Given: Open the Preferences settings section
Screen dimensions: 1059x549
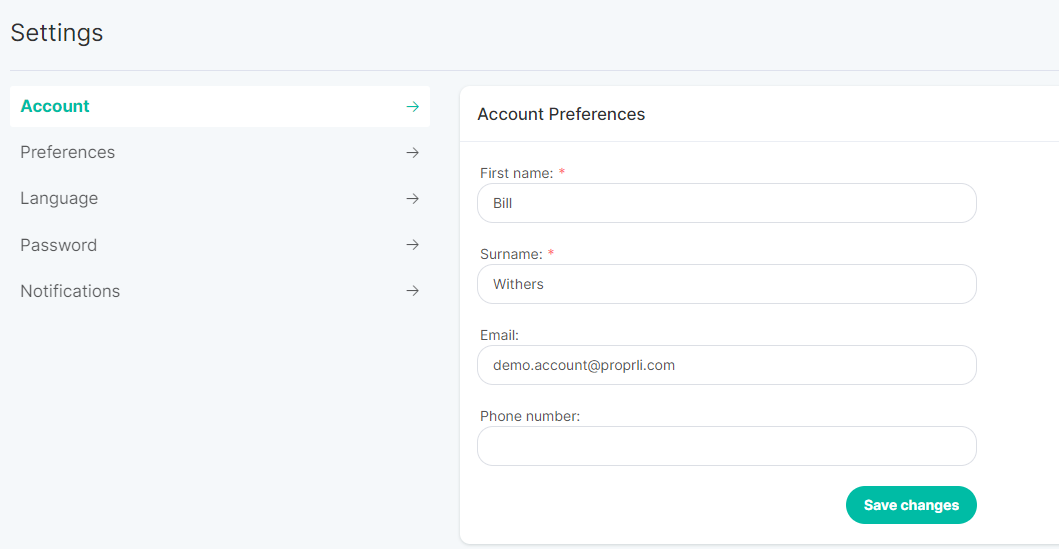Looking at the screenshot, I should tap(219, 153).
